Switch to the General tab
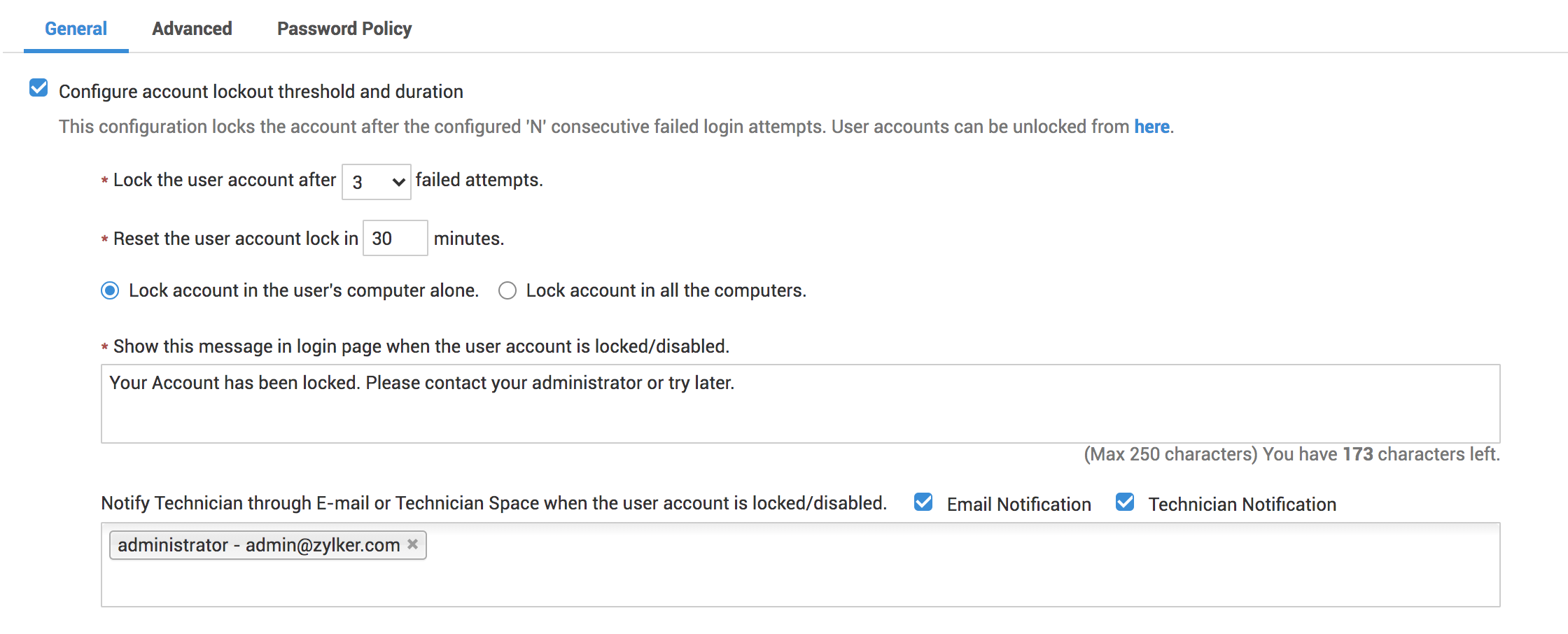 click(x=76, y=29)
